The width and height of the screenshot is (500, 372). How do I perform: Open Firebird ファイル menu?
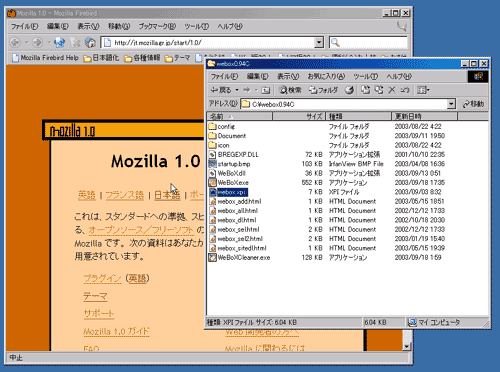(24, 26)
